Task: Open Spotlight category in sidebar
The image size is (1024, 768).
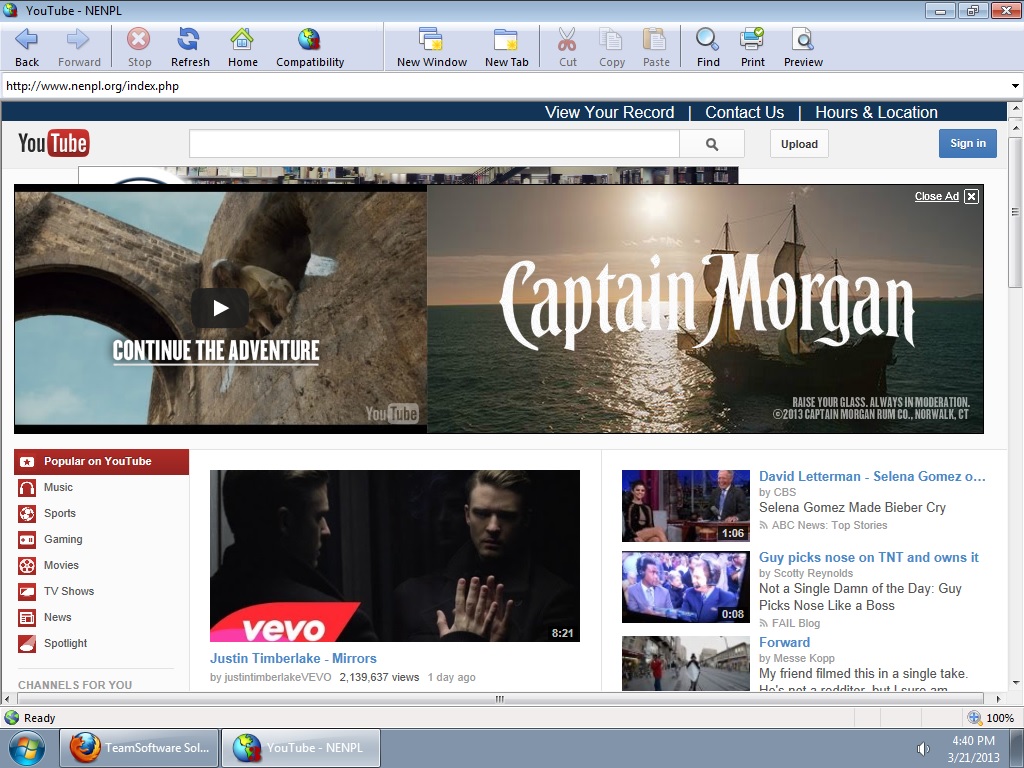Action: [65, 643]
